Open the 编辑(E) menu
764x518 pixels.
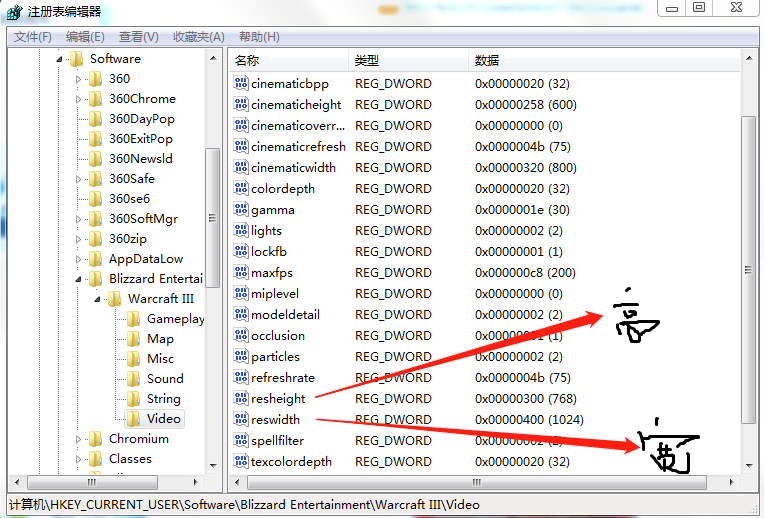(x=85, y=37)
